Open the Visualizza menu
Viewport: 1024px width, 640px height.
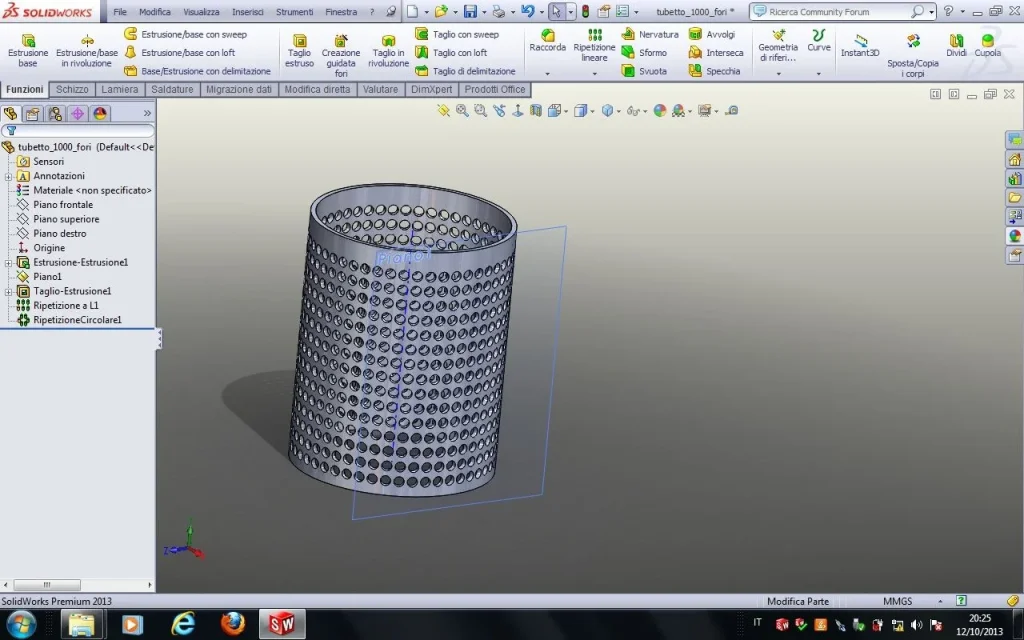click(201, 12)
